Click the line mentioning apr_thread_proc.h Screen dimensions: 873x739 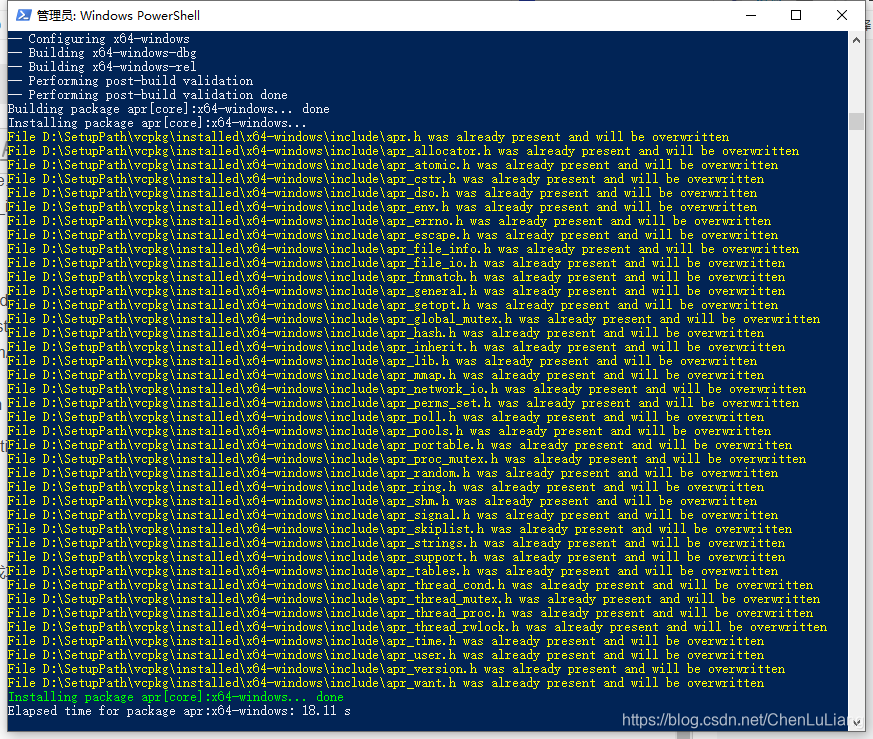click(x=410, y=613)
